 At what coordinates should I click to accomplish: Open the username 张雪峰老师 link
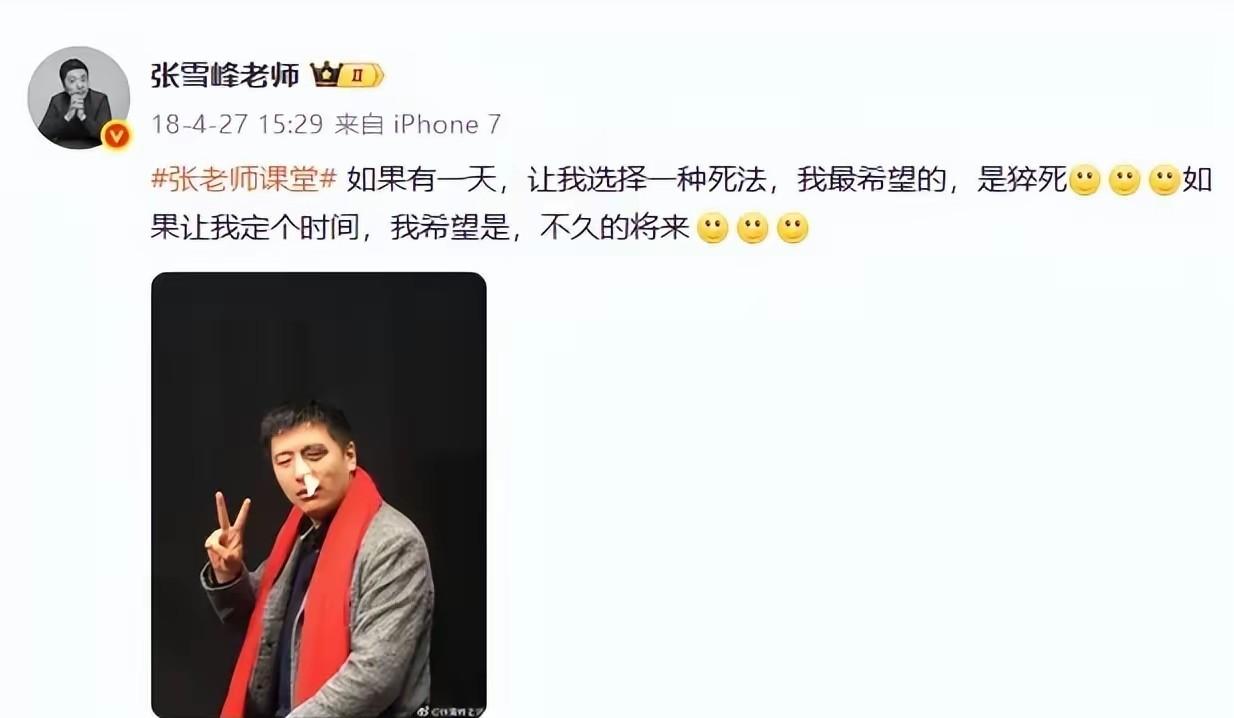[225, 75]
